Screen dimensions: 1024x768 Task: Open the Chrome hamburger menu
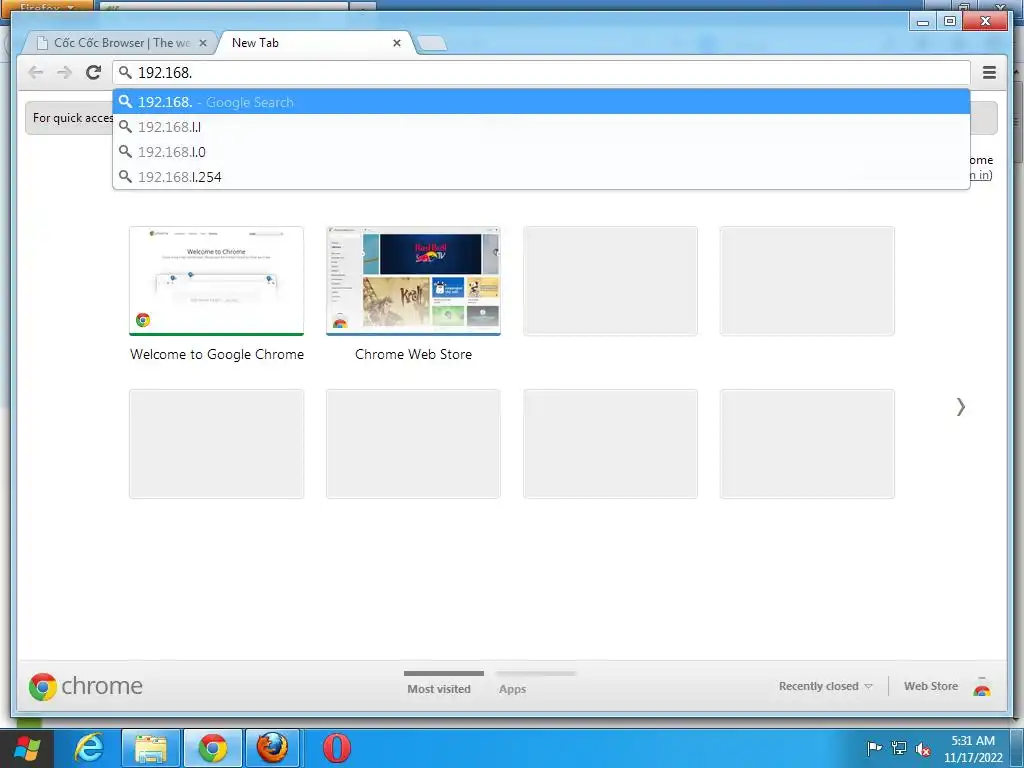989,72
